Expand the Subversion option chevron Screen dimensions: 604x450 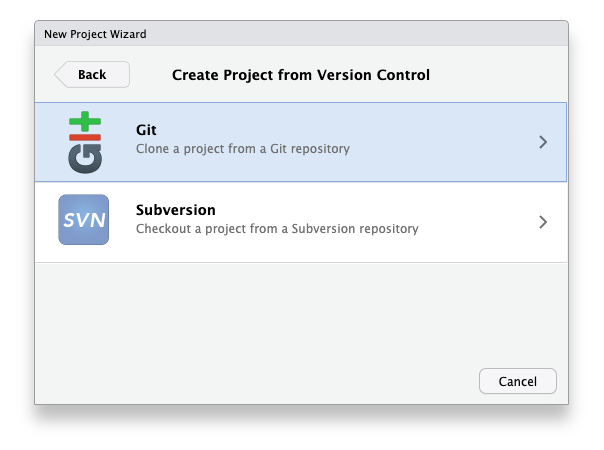pos(543,222)
